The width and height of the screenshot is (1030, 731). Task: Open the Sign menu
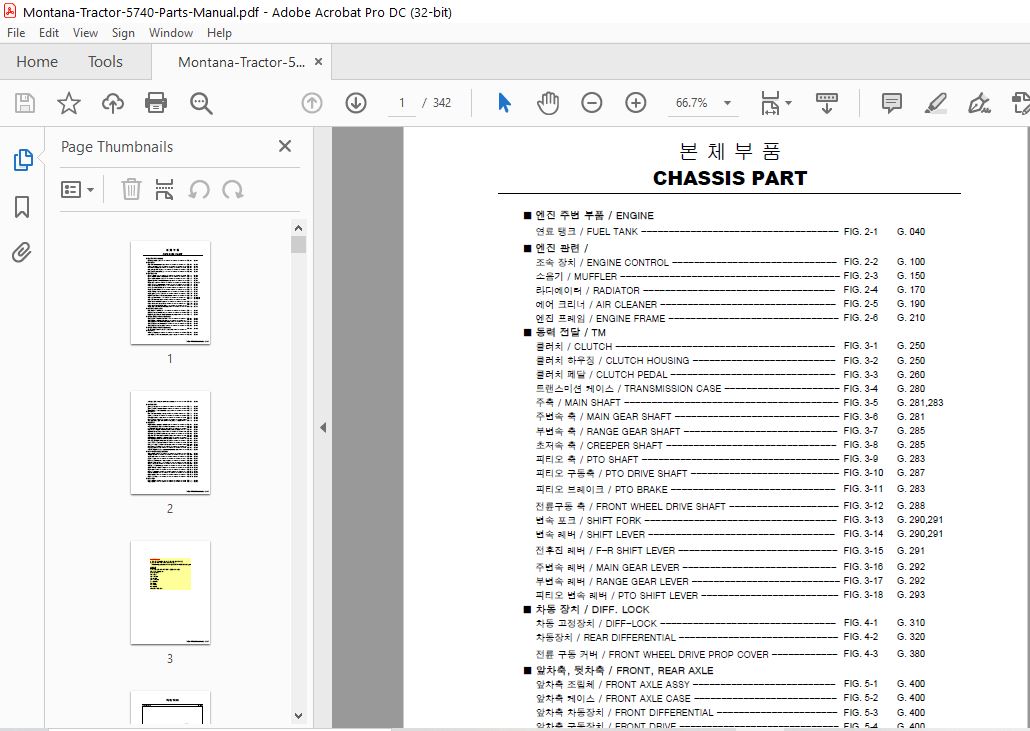point(123,33)
